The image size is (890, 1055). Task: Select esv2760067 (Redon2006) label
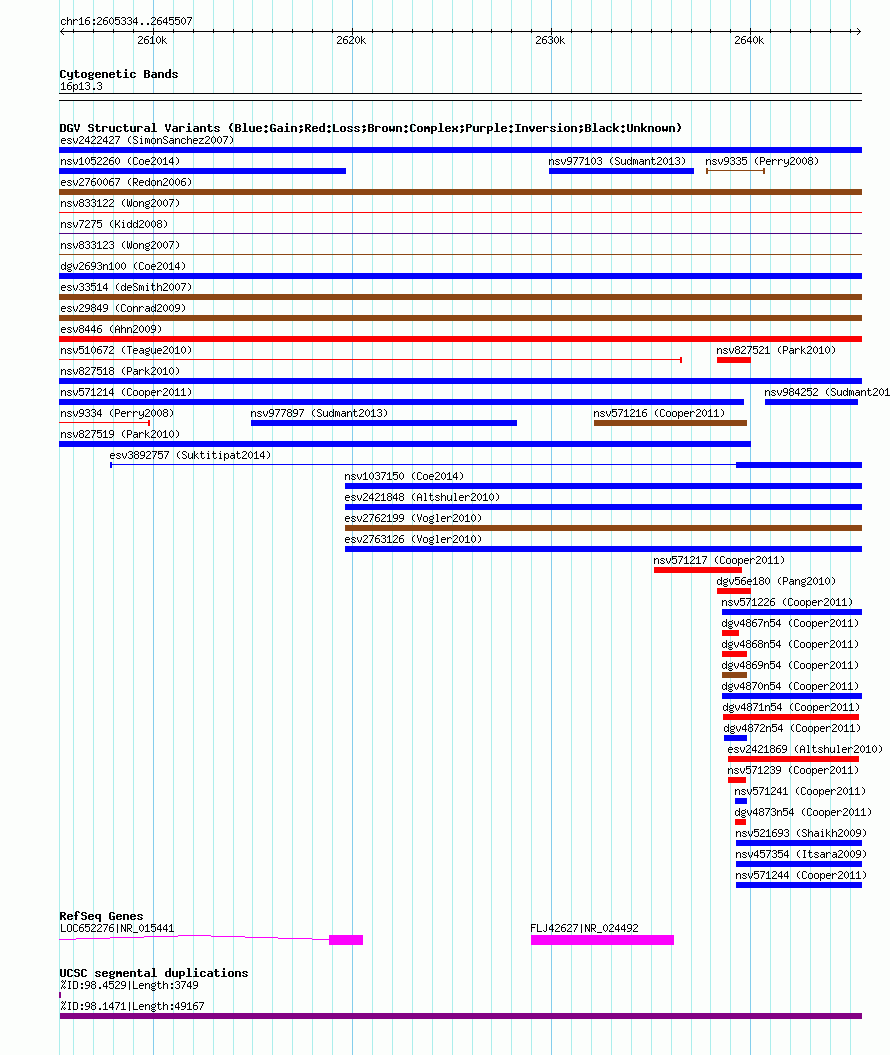[x=126, y=182]
